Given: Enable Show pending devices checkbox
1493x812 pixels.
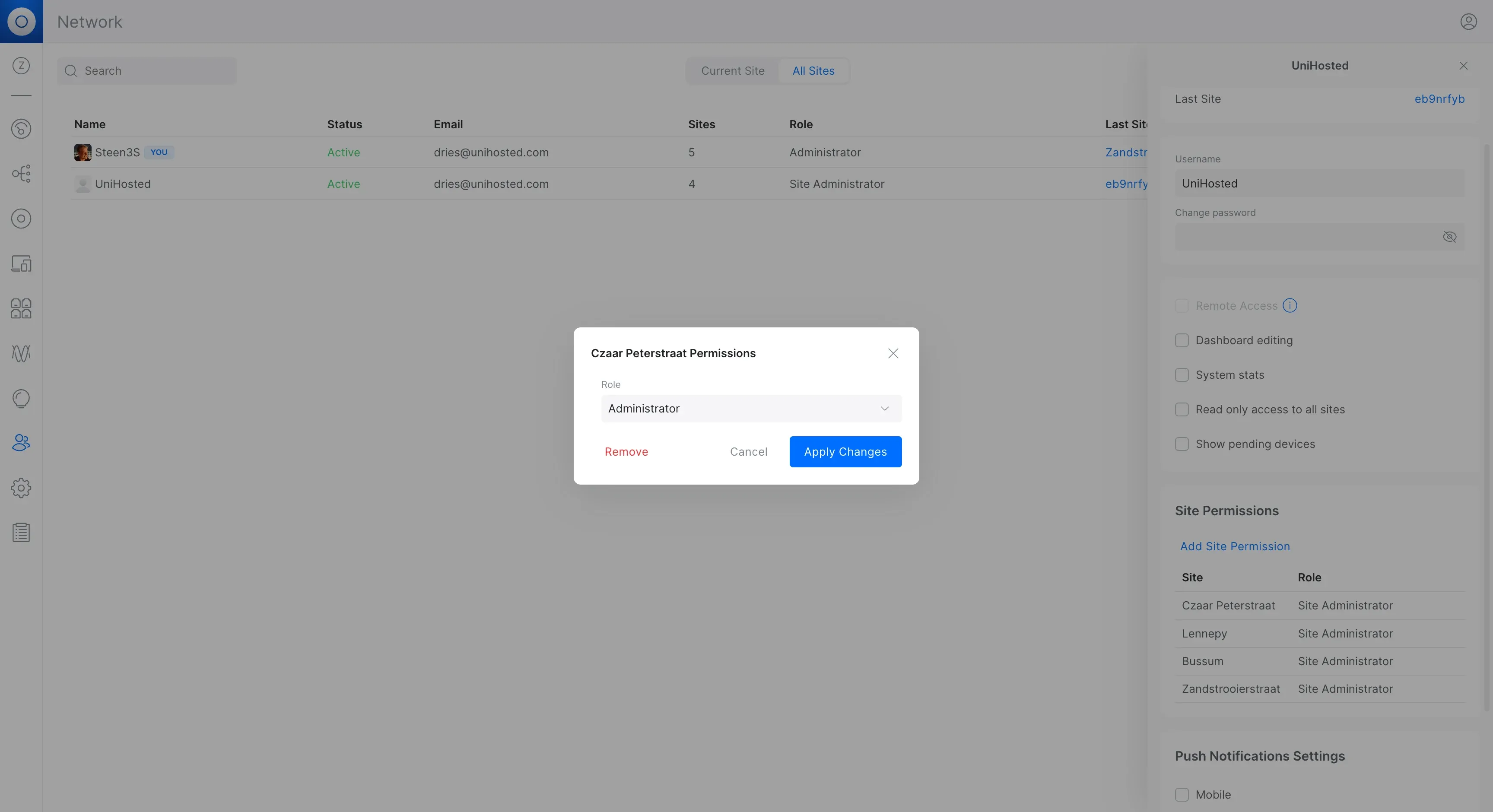Looking at the screenshot, I should tap(1182, 444).
